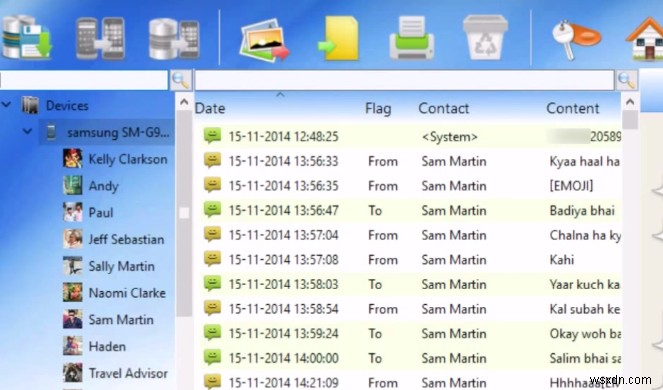Viewport: 663px width, 390px height.
Task: Select the [EMOJI] message content
Action: (x=571, y=186)
